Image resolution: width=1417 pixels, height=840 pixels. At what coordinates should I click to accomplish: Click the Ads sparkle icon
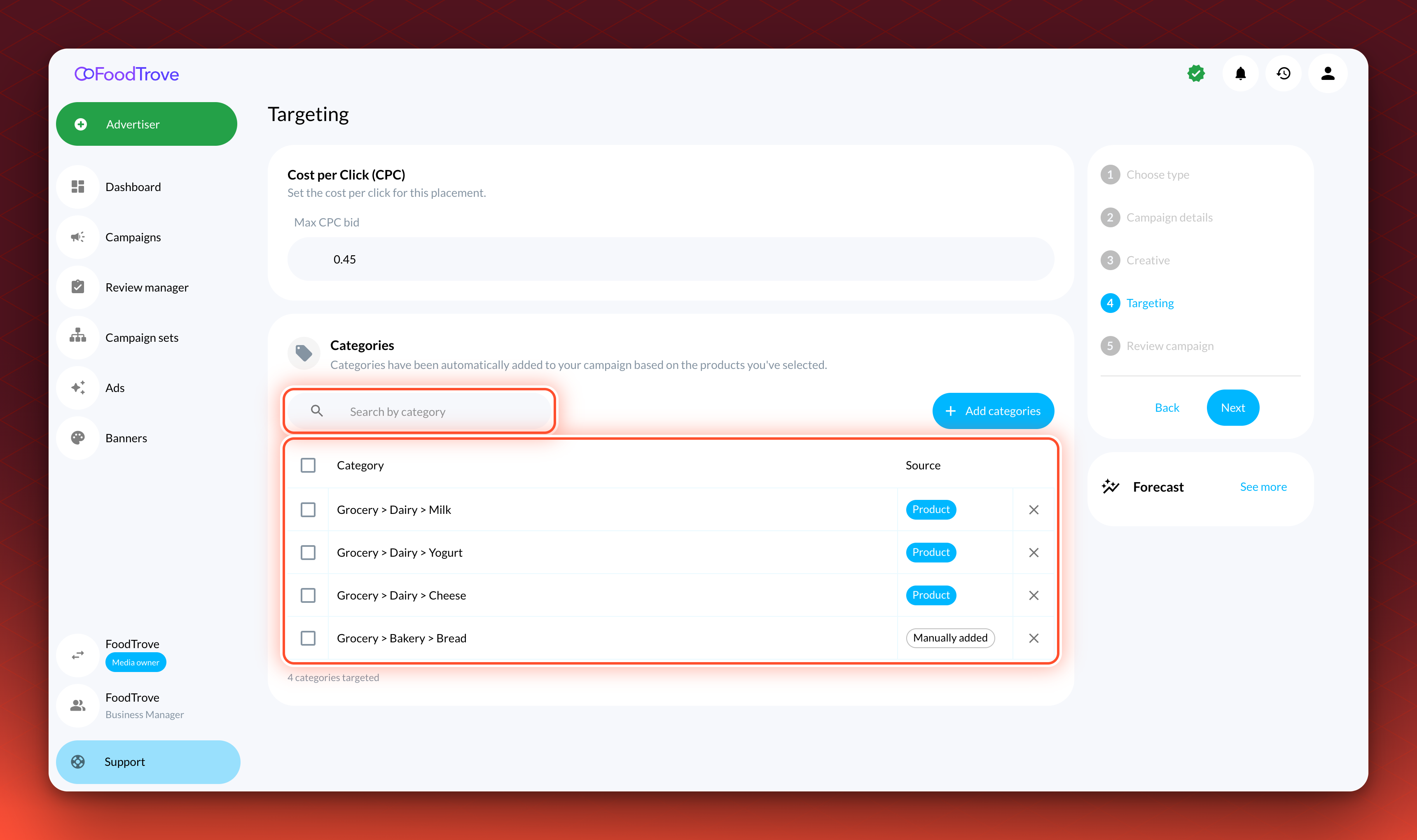coord(78,388)
